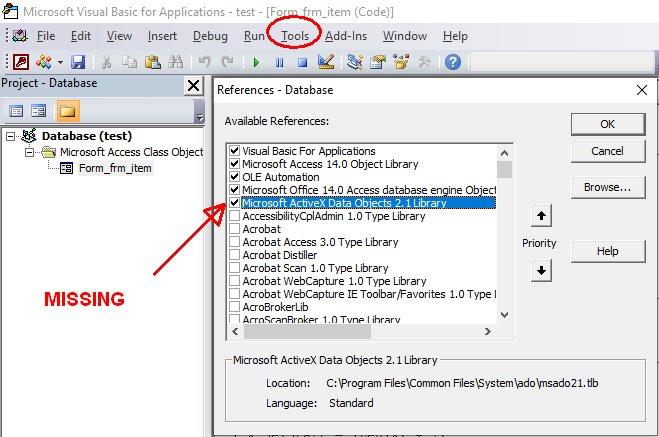Check the Acrobat Distiller reference
The width and height of the screenshot is (659, 437).
[x=235, y=255]
